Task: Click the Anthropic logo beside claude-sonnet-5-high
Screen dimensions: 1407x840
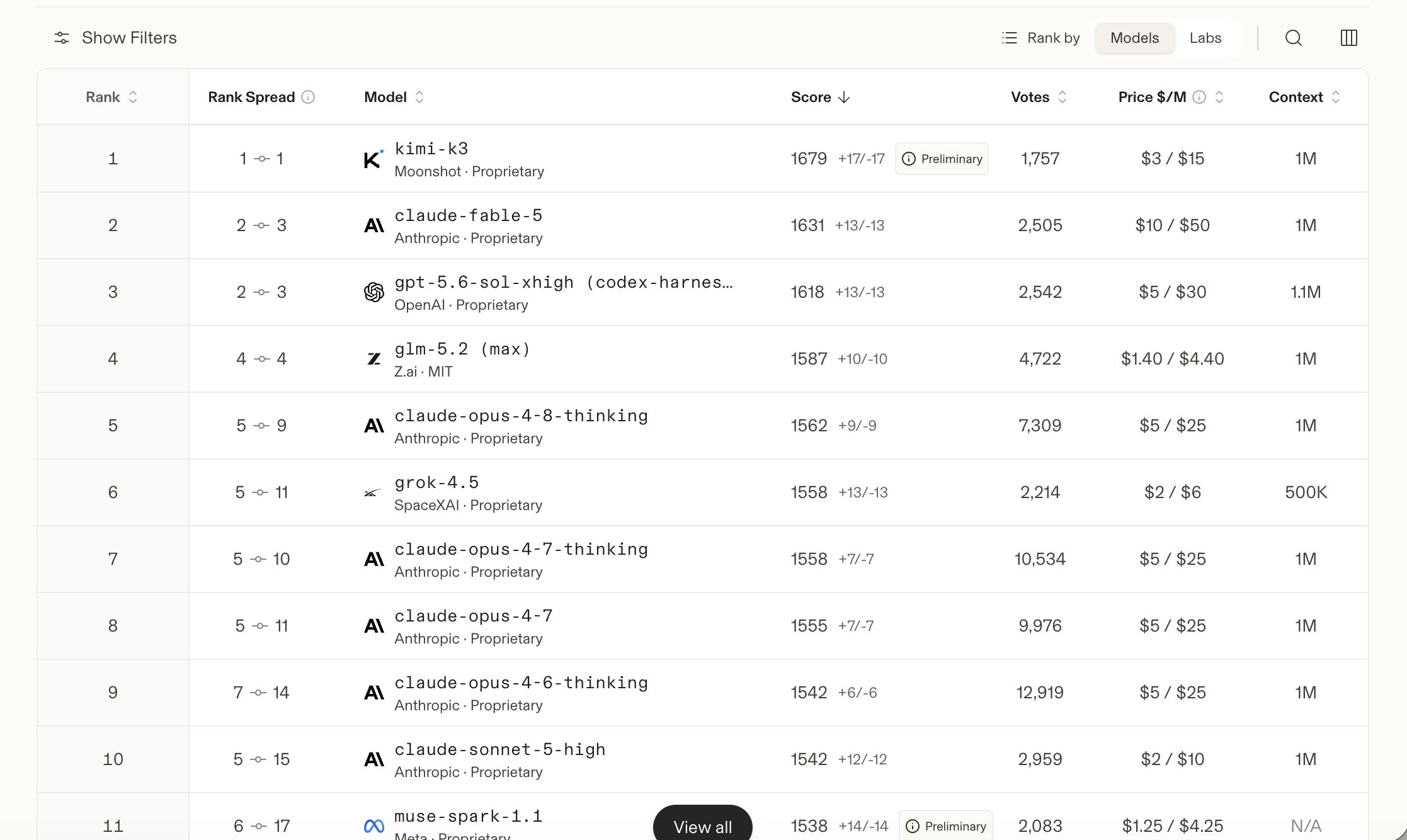Action: tap(373, 759)
